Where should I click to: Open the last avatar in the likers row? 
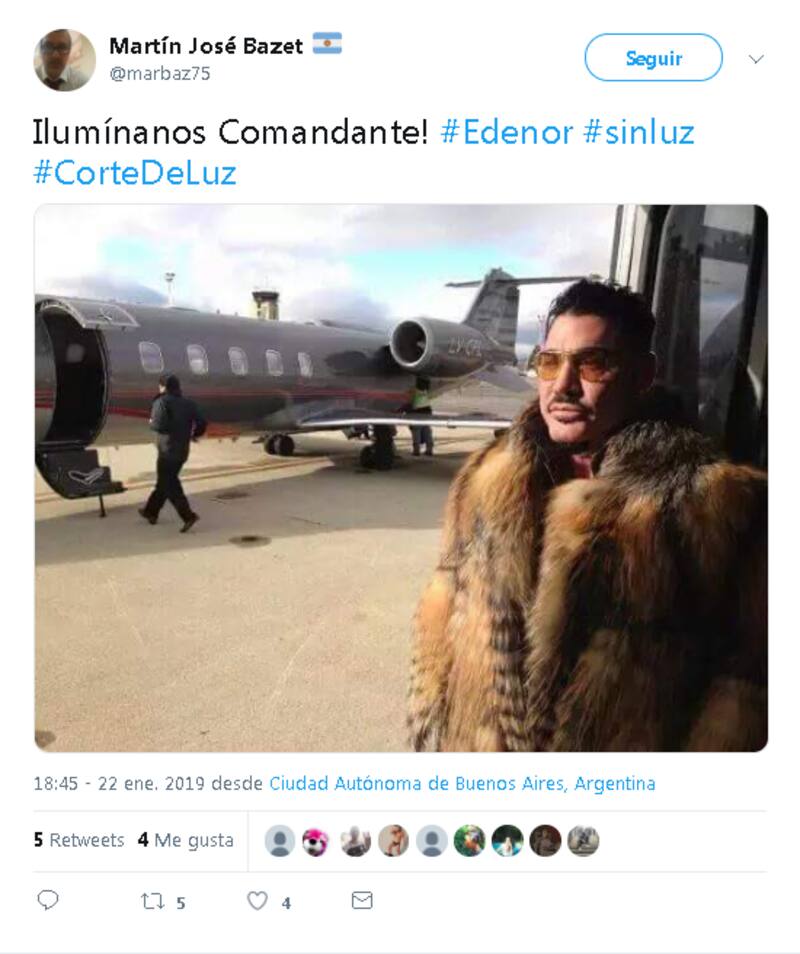click(583, 841)
